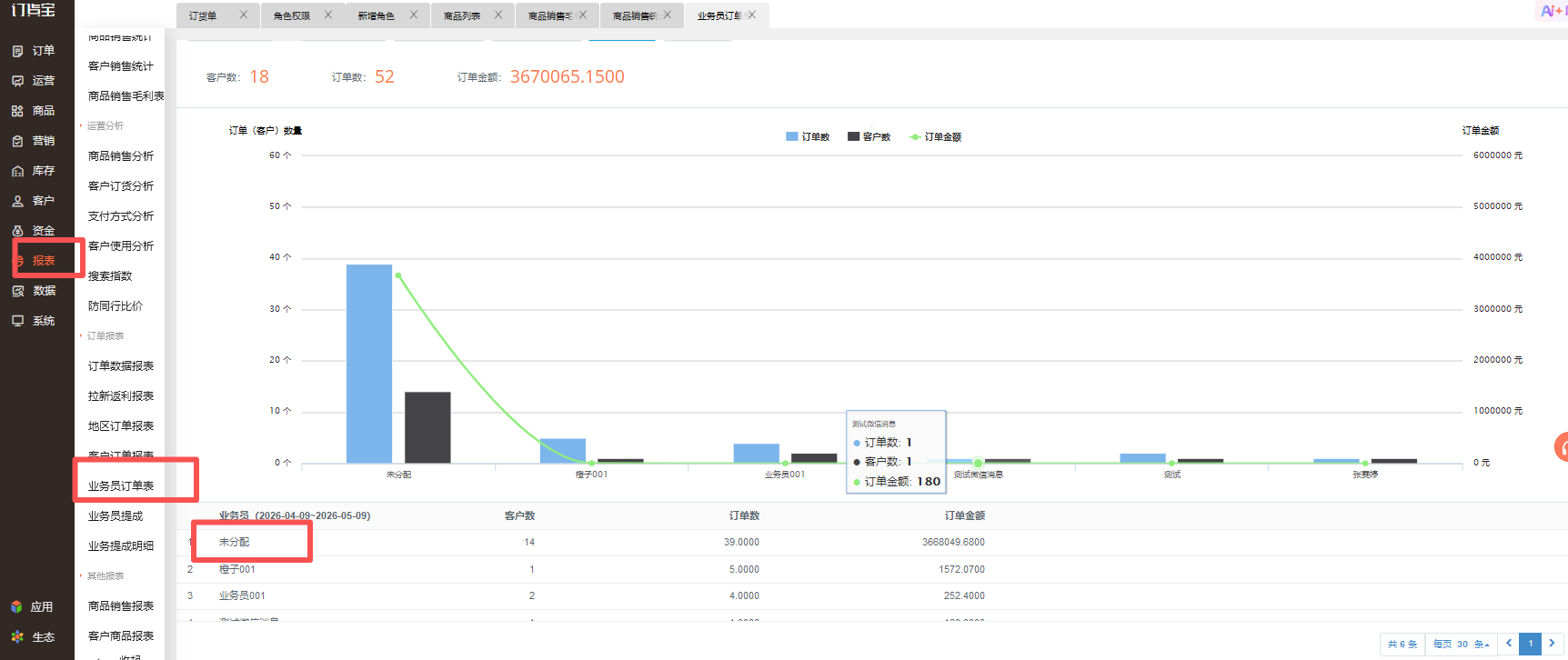
Task: Open the 数据 sidebar module
Action: click(x=34, y=291)
